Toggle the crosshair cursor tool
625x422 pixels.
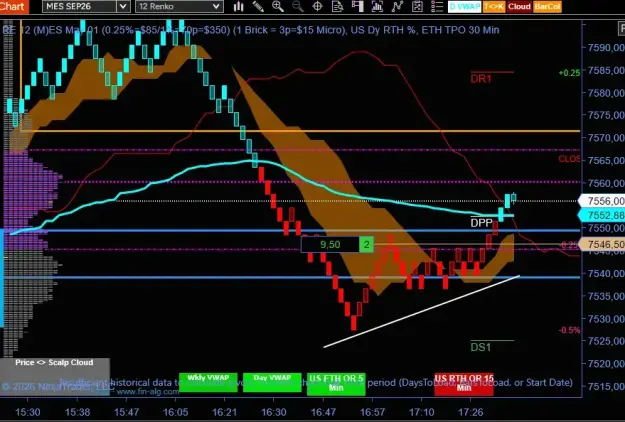click(317, 7)
